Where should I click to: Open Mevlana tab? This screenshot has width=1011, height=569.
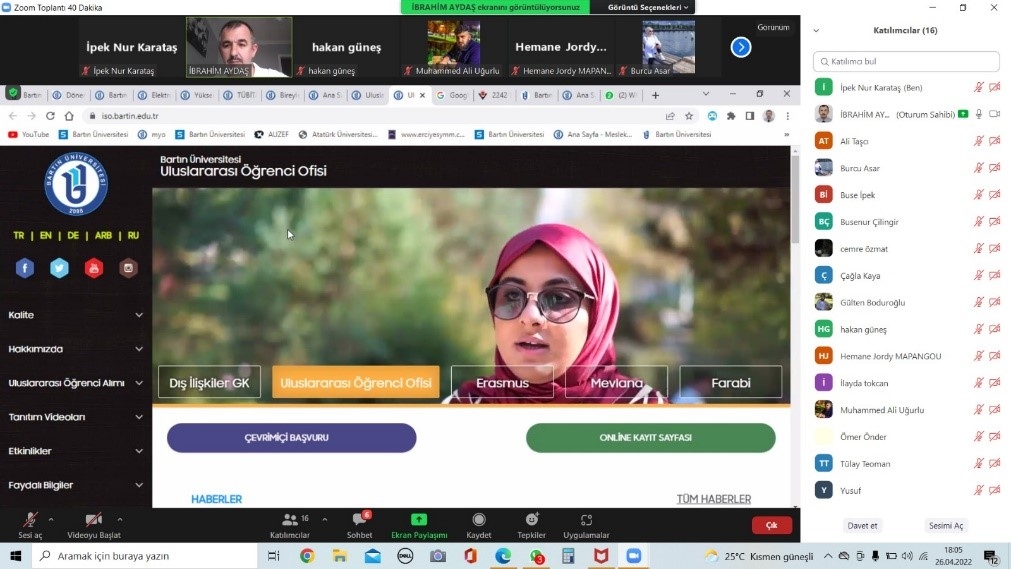[616, 382]
